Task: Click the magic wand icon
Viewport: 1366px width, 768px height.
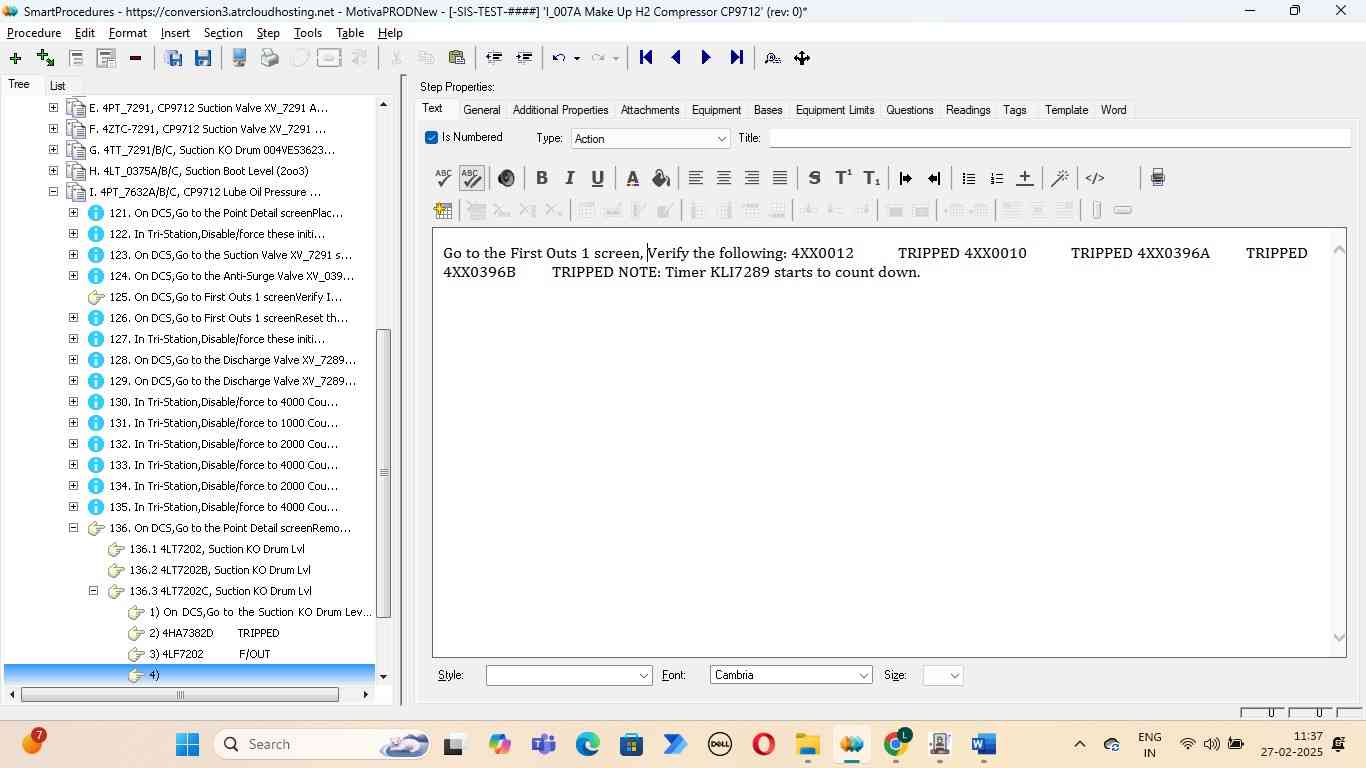Action: 1060,178
